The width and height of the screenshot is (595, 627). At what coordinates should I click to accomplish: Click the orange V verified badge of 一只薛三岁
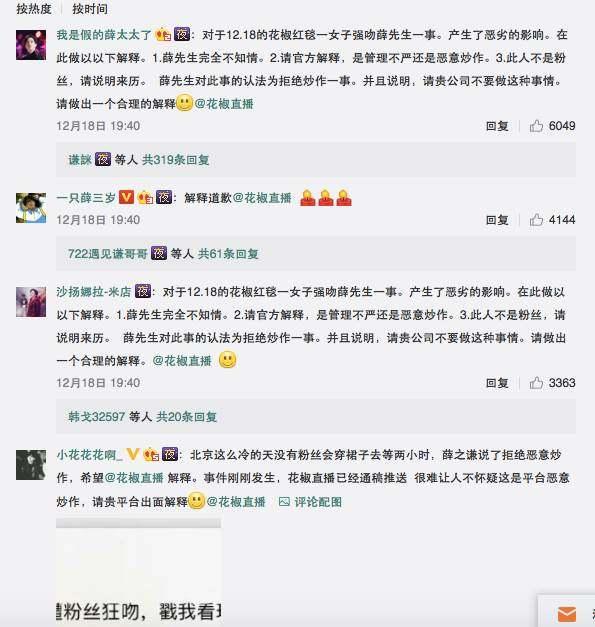(126, 197)
